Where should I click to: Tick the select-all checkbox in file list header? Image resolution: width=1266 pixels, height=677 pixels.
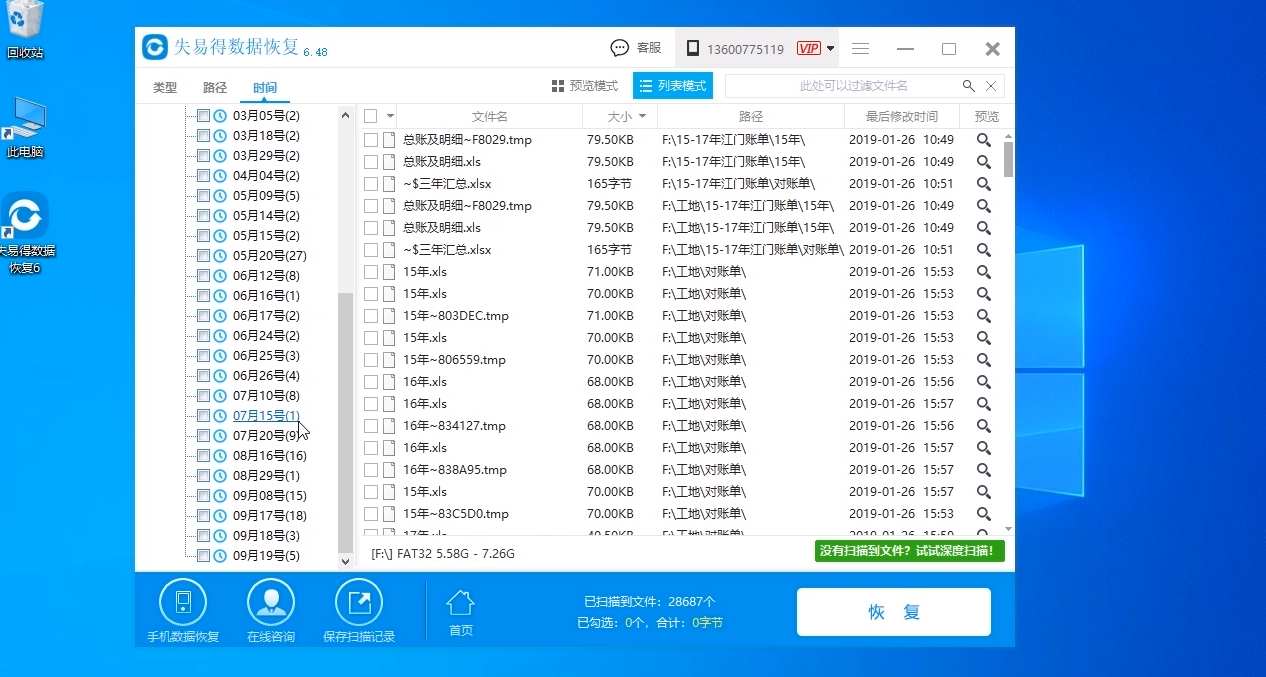click(x=371, y=116)
